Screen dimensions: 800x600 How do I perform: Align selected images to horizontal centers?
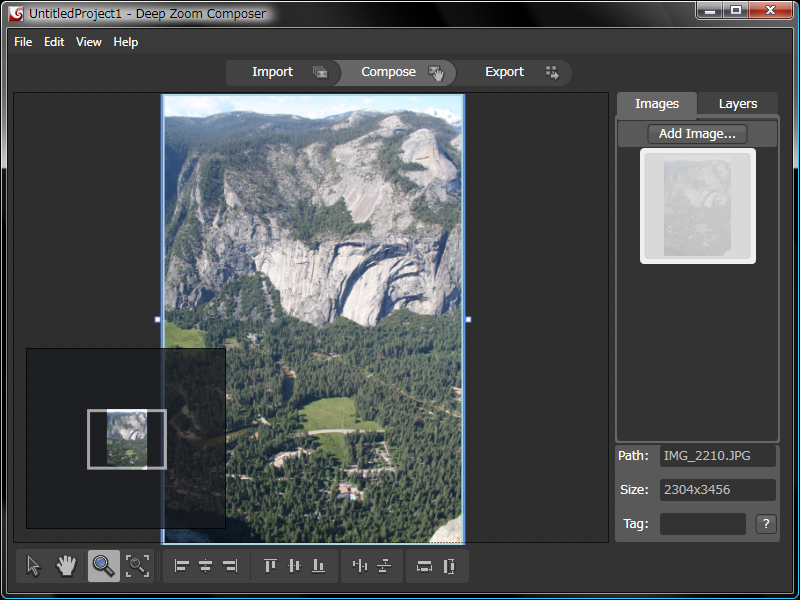pyautogui.click(x=206, y=566)
